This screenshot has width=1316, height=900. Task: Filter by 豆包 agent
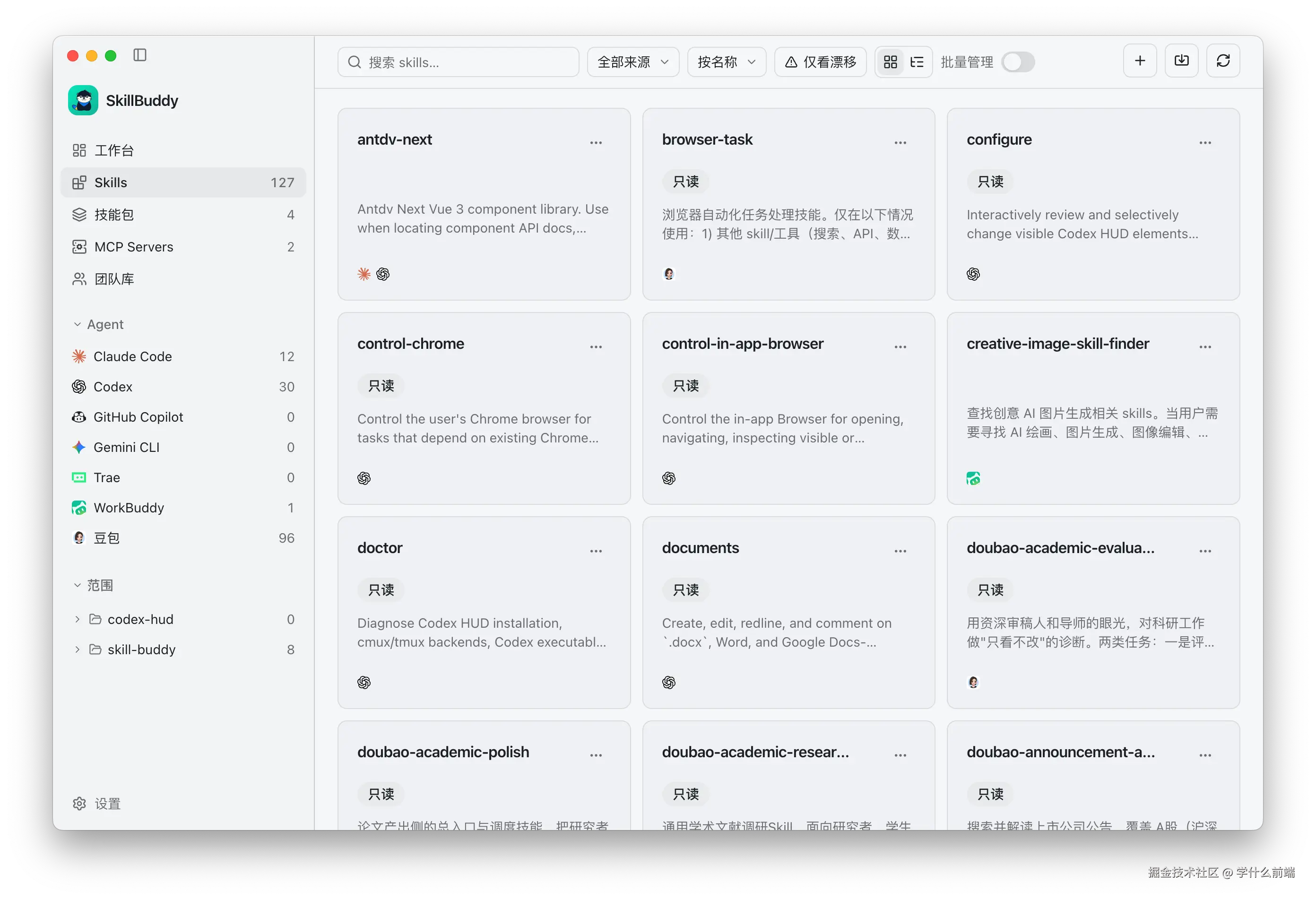[x=183, y=538]
